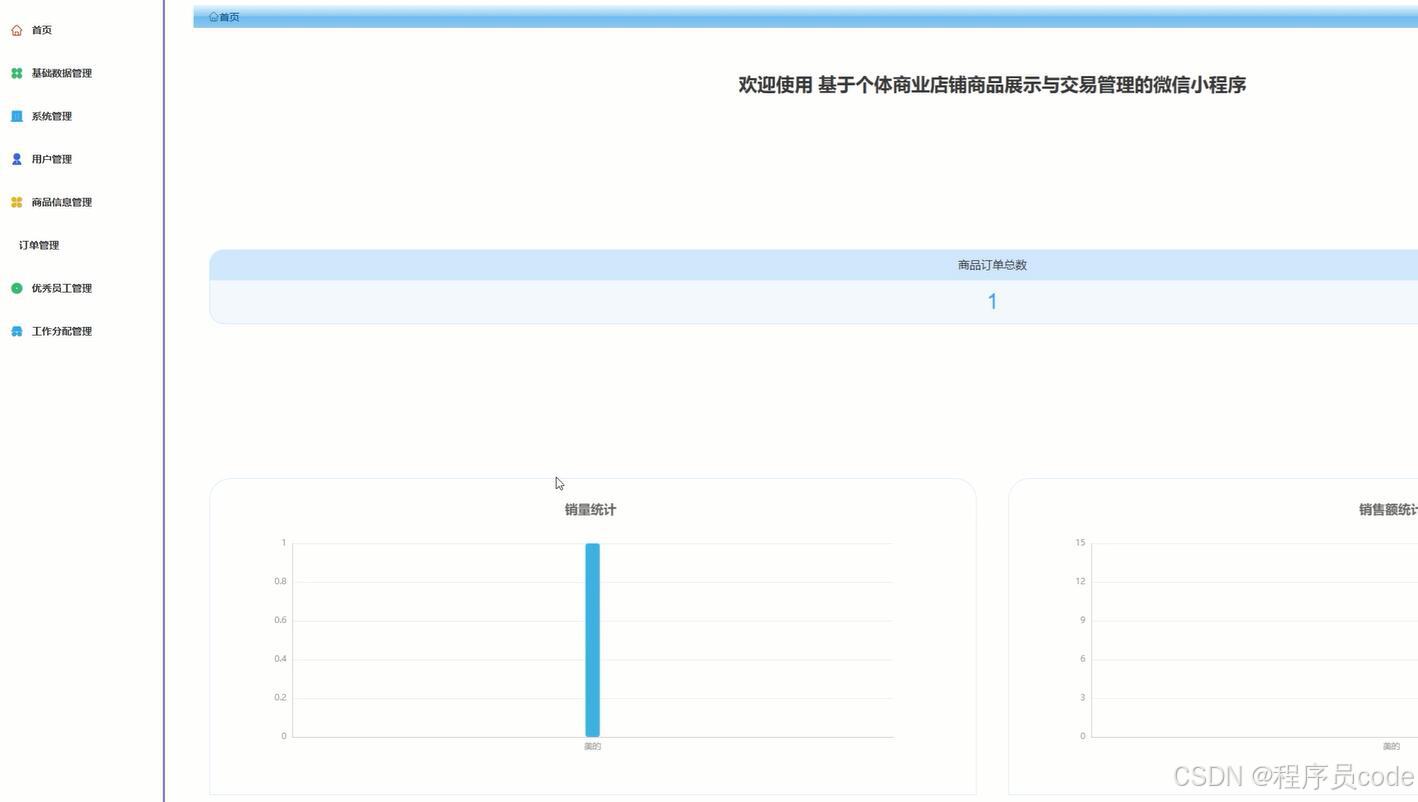Click the breadcrumb home icon in top bar

click(x=213, y=17)
